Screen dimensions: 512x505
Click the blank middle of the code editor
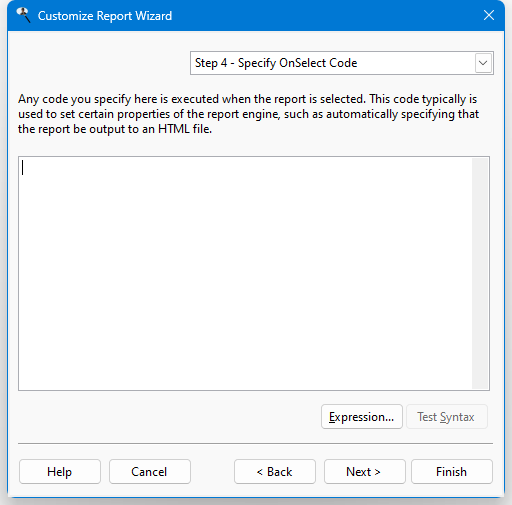245,273
